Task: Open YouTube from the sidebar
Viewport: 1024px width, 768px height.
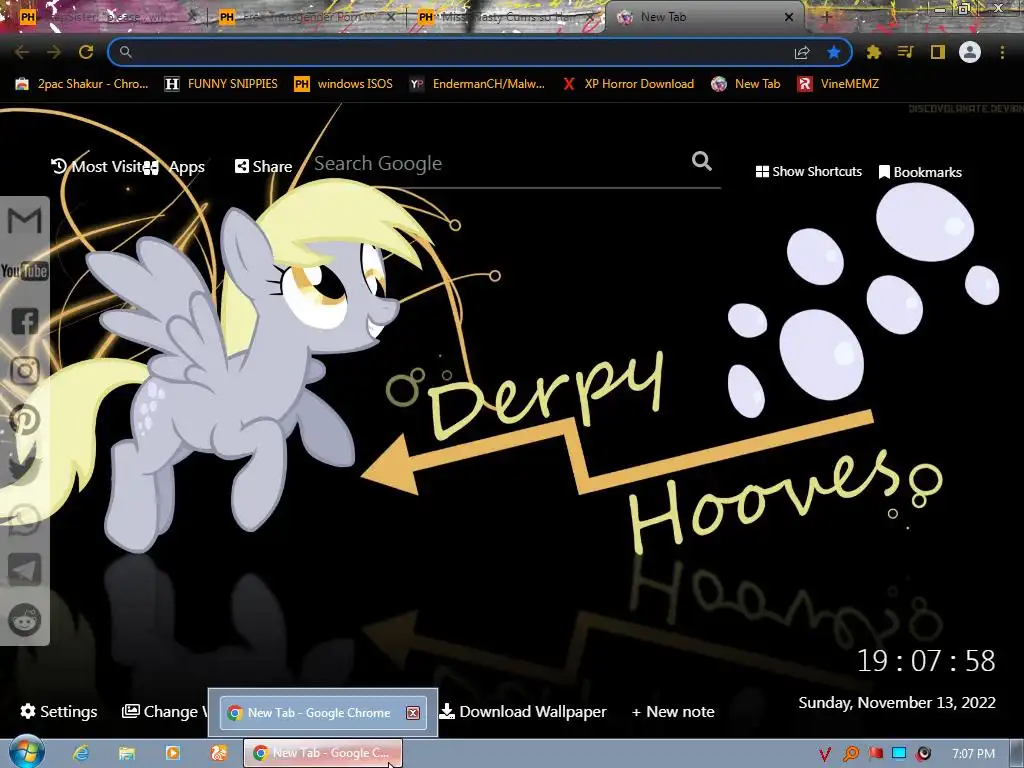Action: 25,270
